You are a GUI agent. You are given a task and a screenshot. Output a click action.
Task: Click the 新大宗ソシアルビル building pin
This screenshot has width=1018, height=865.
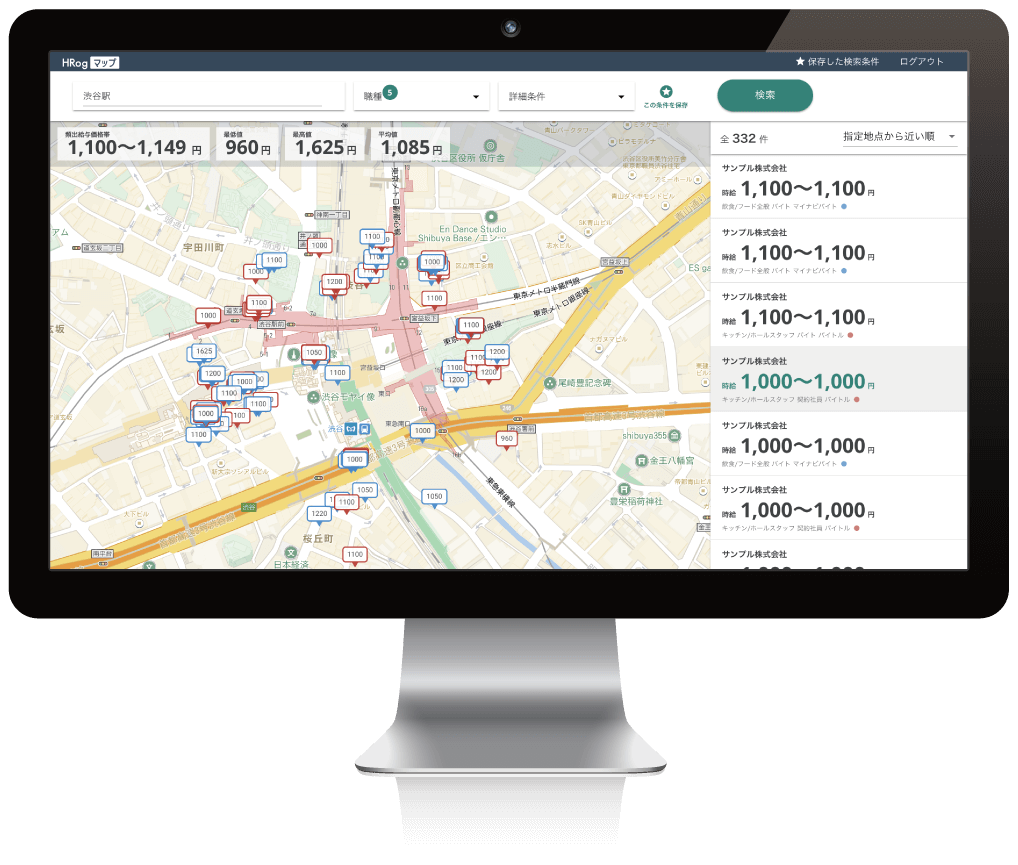221,464
